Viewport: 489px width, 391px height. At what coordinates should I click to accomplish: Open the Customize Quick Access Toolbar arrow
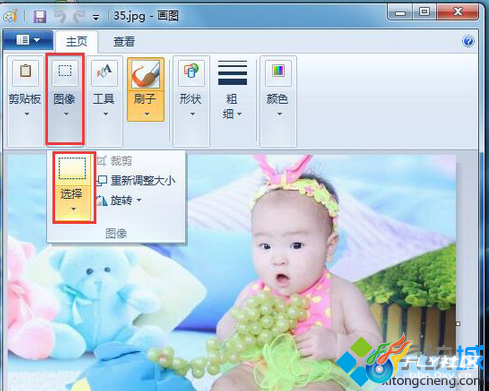pyautogui.click(x=96, y=17)
